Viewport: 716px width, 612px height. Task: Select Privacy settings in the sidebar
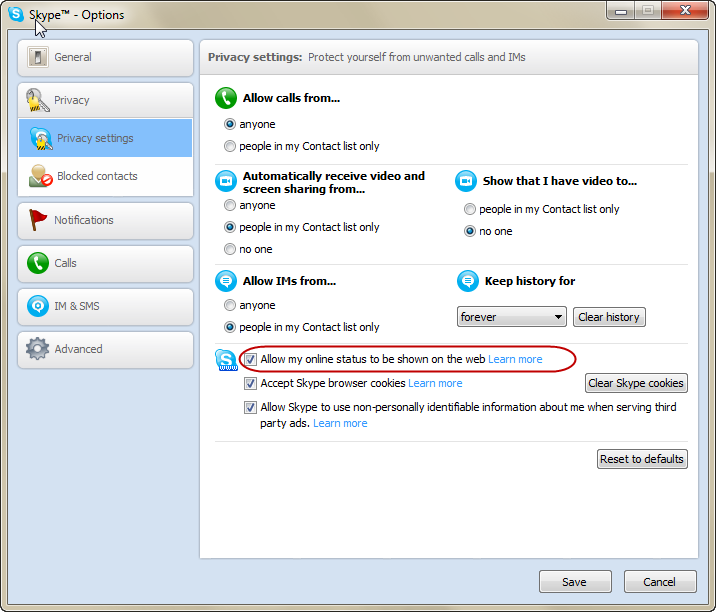(x=105, y=138)
